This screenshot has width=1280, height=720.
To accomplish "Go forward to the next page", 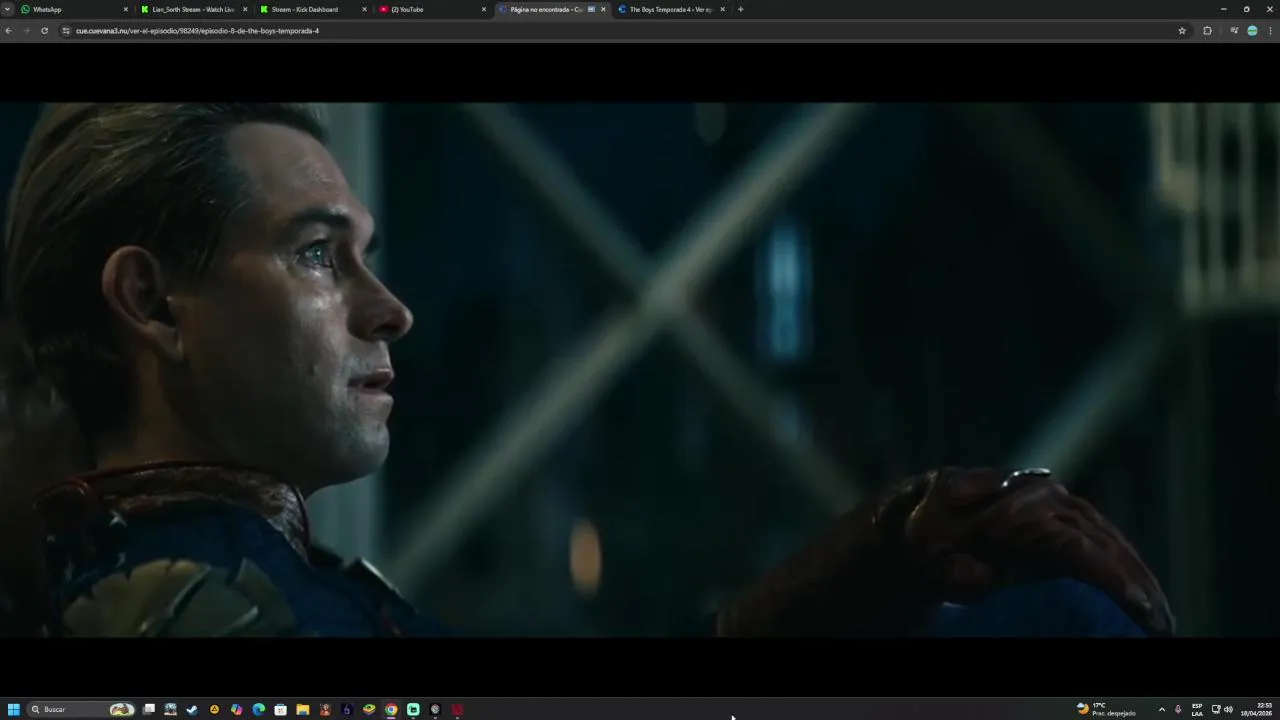I will click(26, 31).
